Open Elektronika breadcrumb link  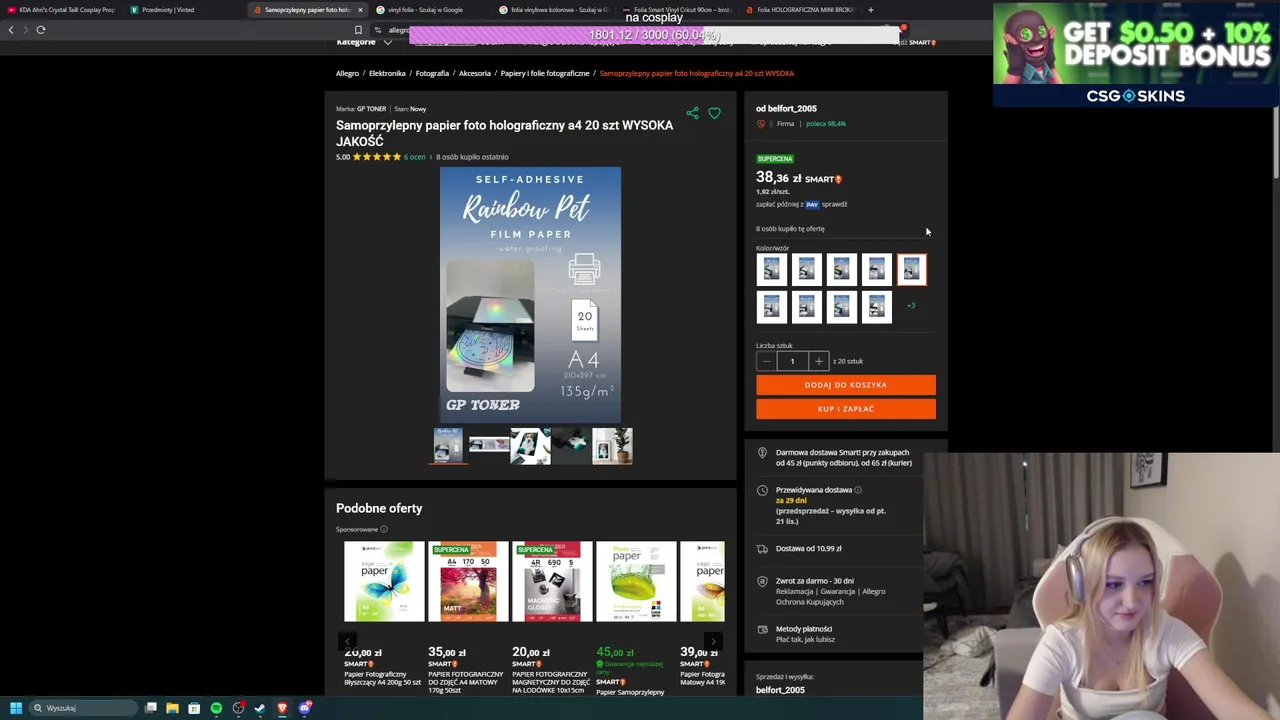(387, 73)
